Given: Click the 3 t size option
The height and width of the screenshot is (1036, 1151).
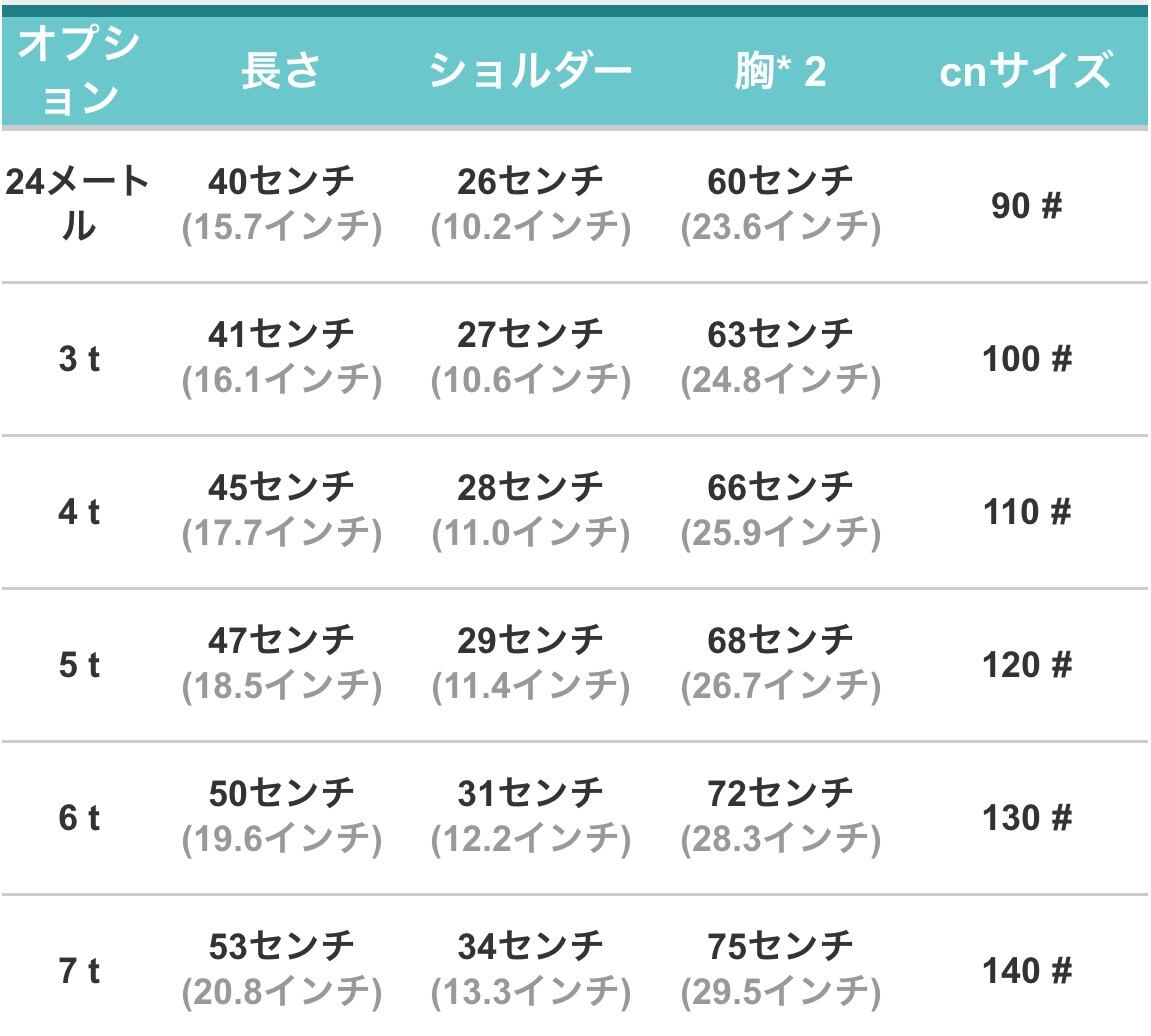Looking at the screenshot, I should pos(79,359).
